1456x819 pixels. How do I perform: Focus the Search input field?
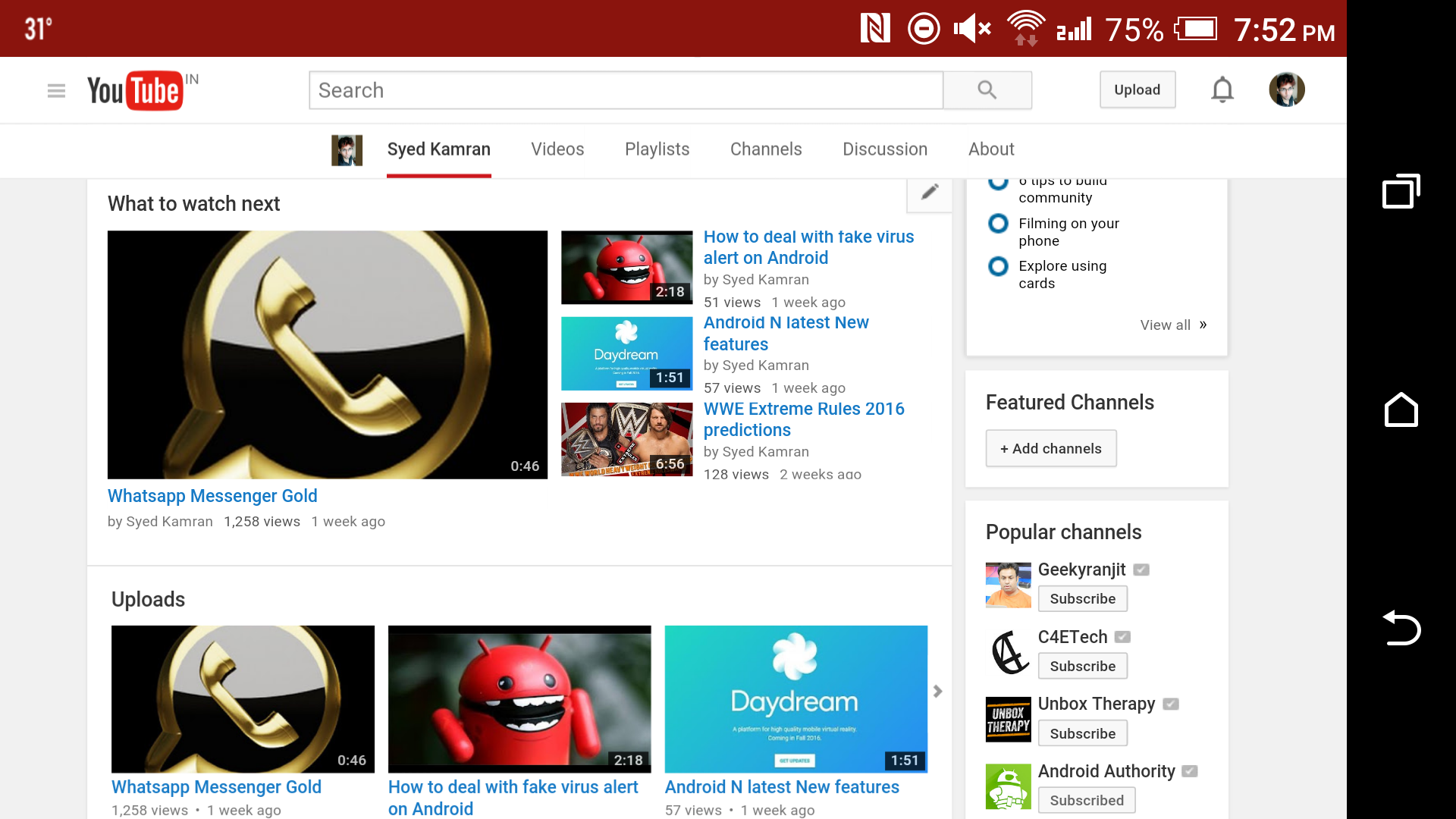click(x=626, y=91)
